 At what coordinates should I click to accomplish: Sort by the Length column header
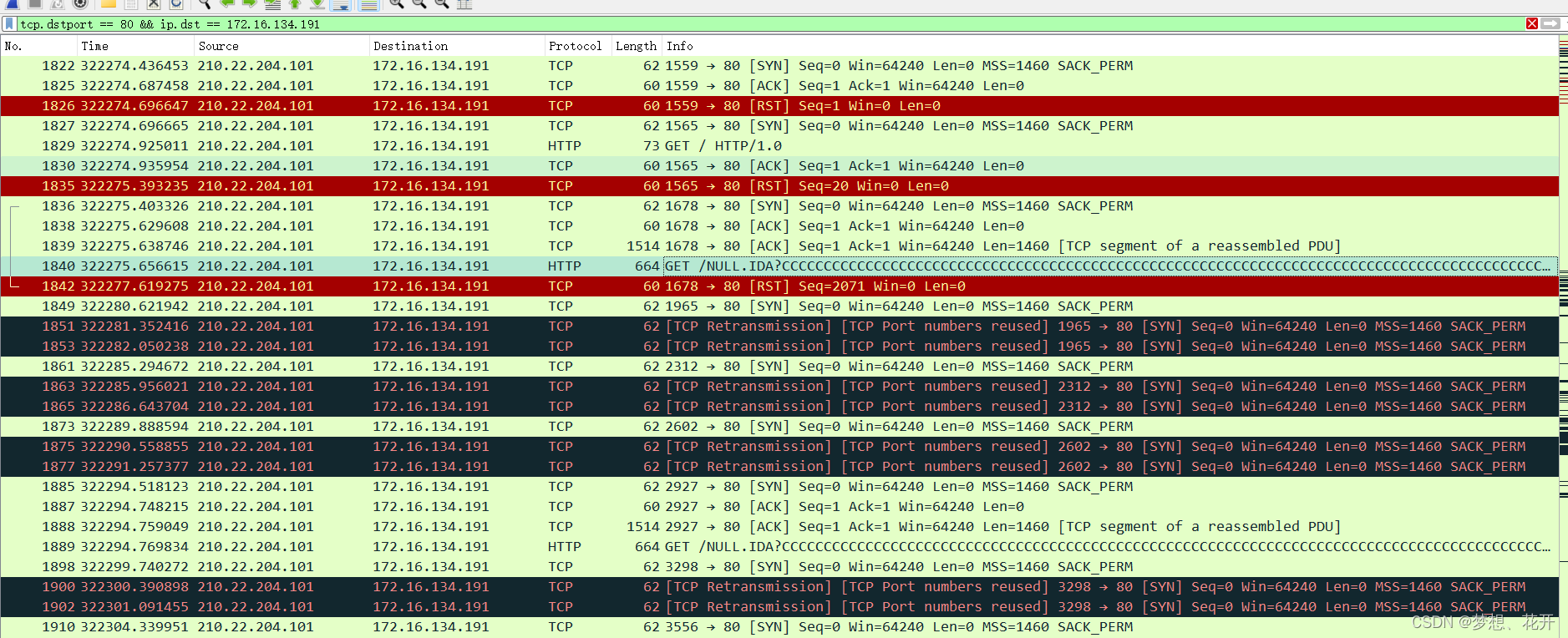tap(637, 46)
